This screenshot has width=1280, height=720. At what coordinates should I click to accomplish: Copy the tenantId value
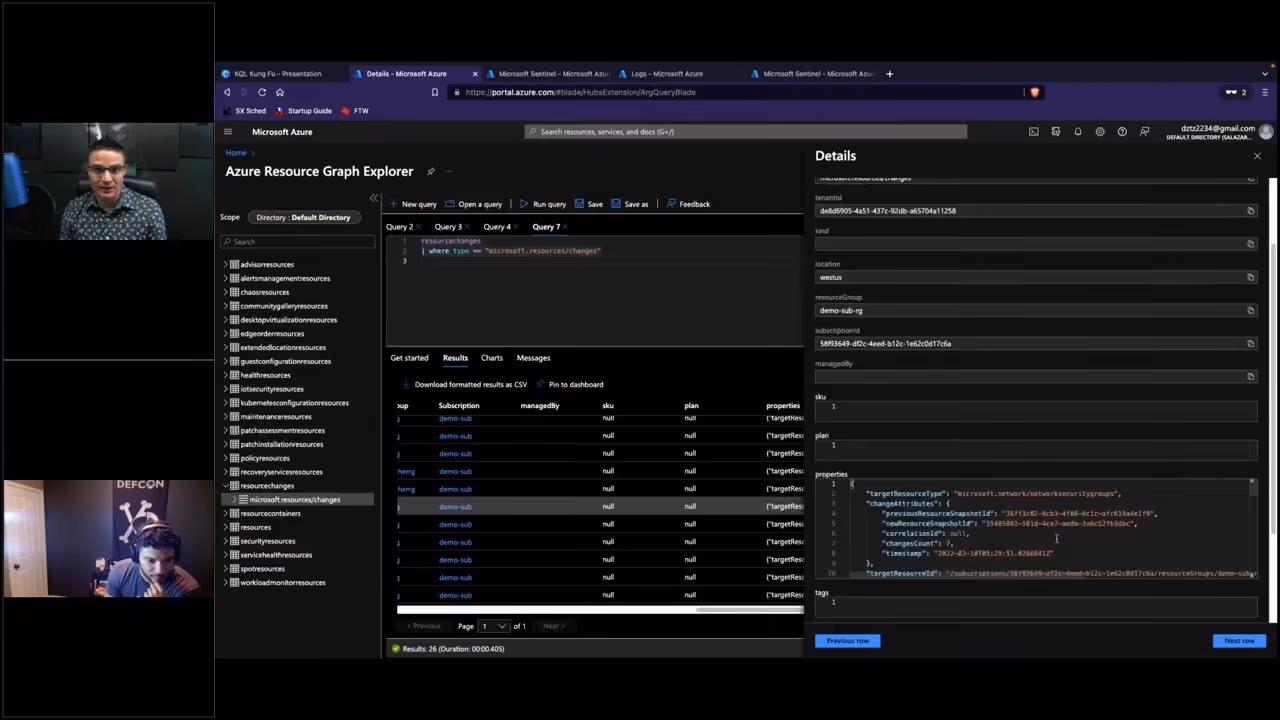(x=1250, y=211)
